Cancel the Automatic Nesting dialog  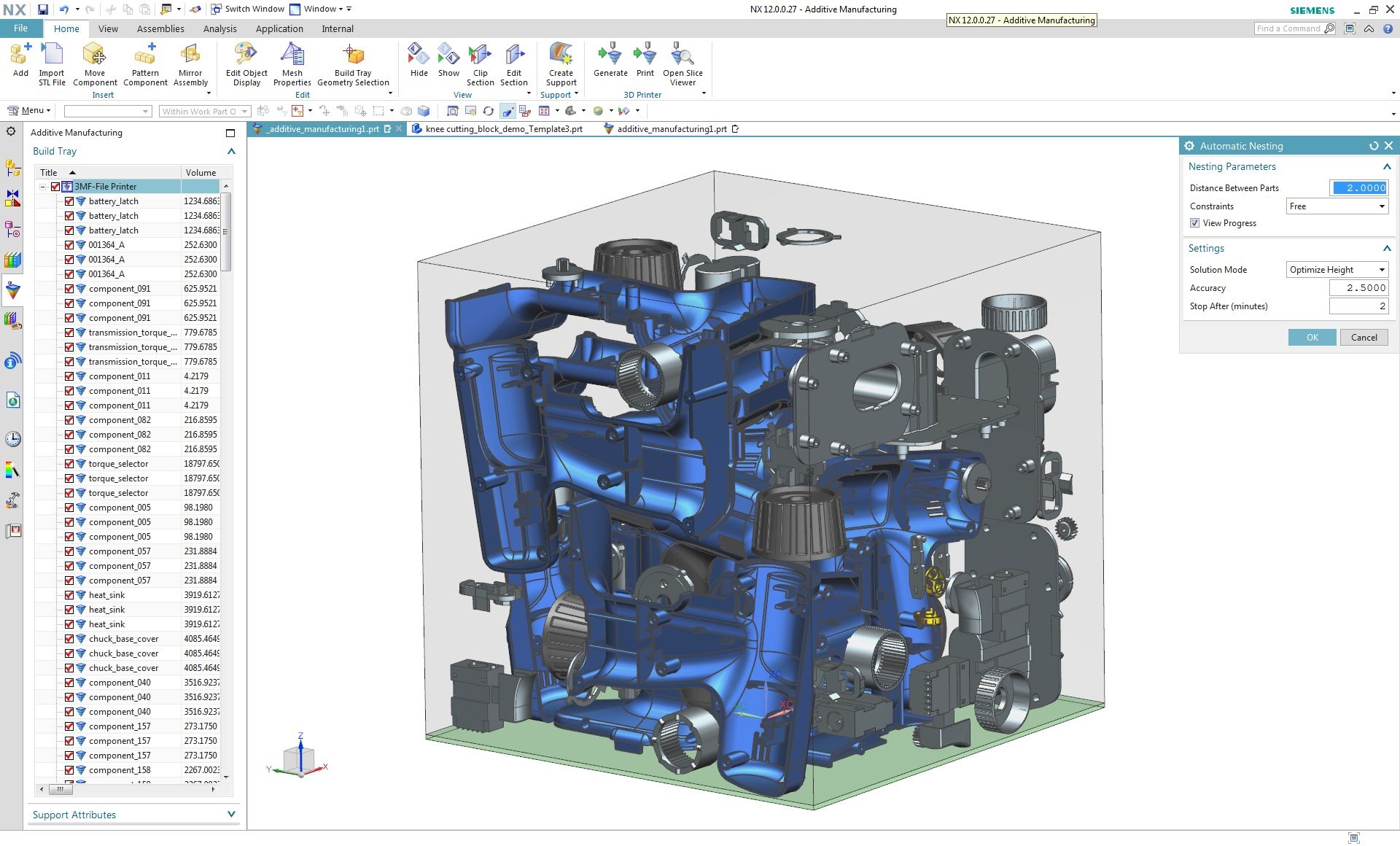[x=1363, y=337]
